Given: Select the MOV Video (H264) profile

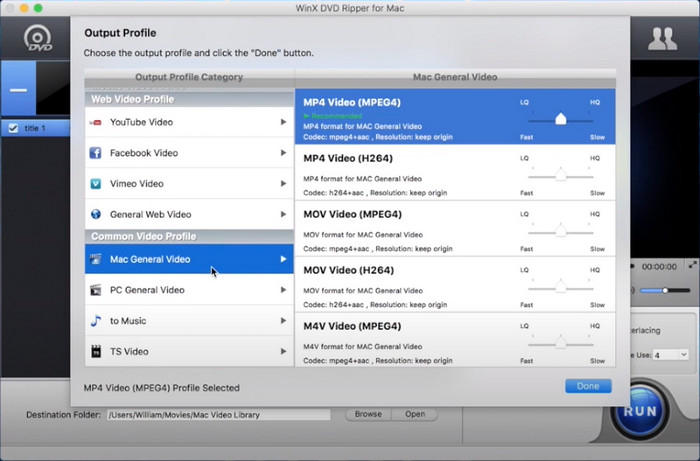Looking at the screenshot, I should click(x=455, y=284).
